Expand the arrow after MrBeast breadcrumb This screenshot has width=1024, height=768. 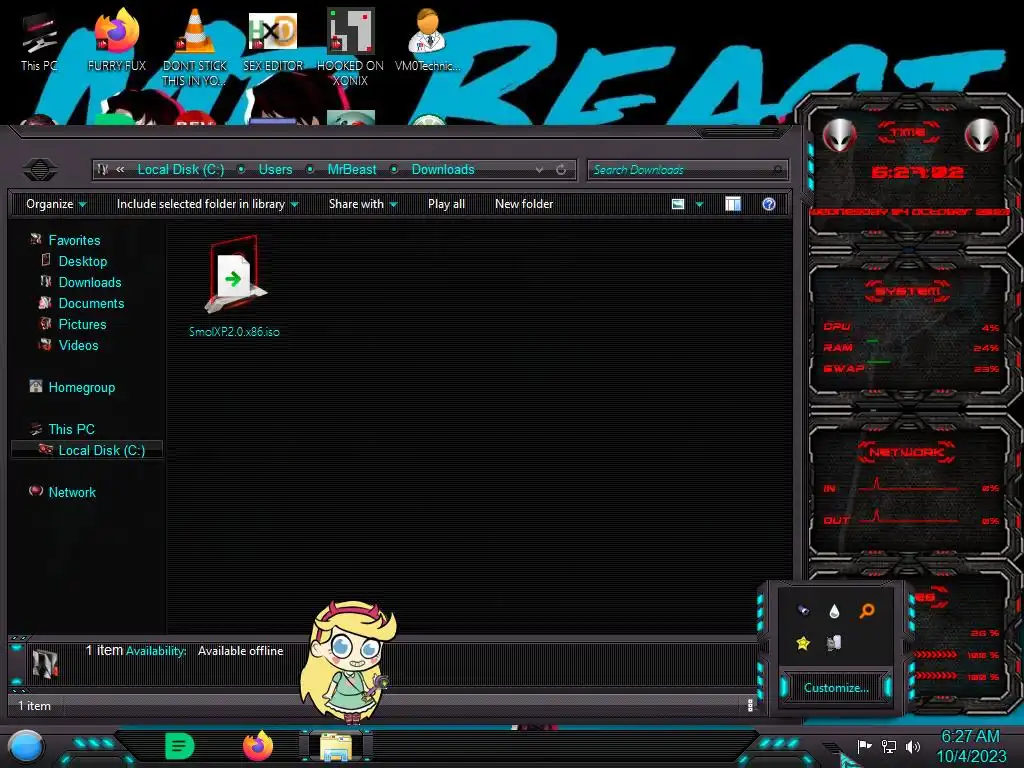[x=394, y=170]
